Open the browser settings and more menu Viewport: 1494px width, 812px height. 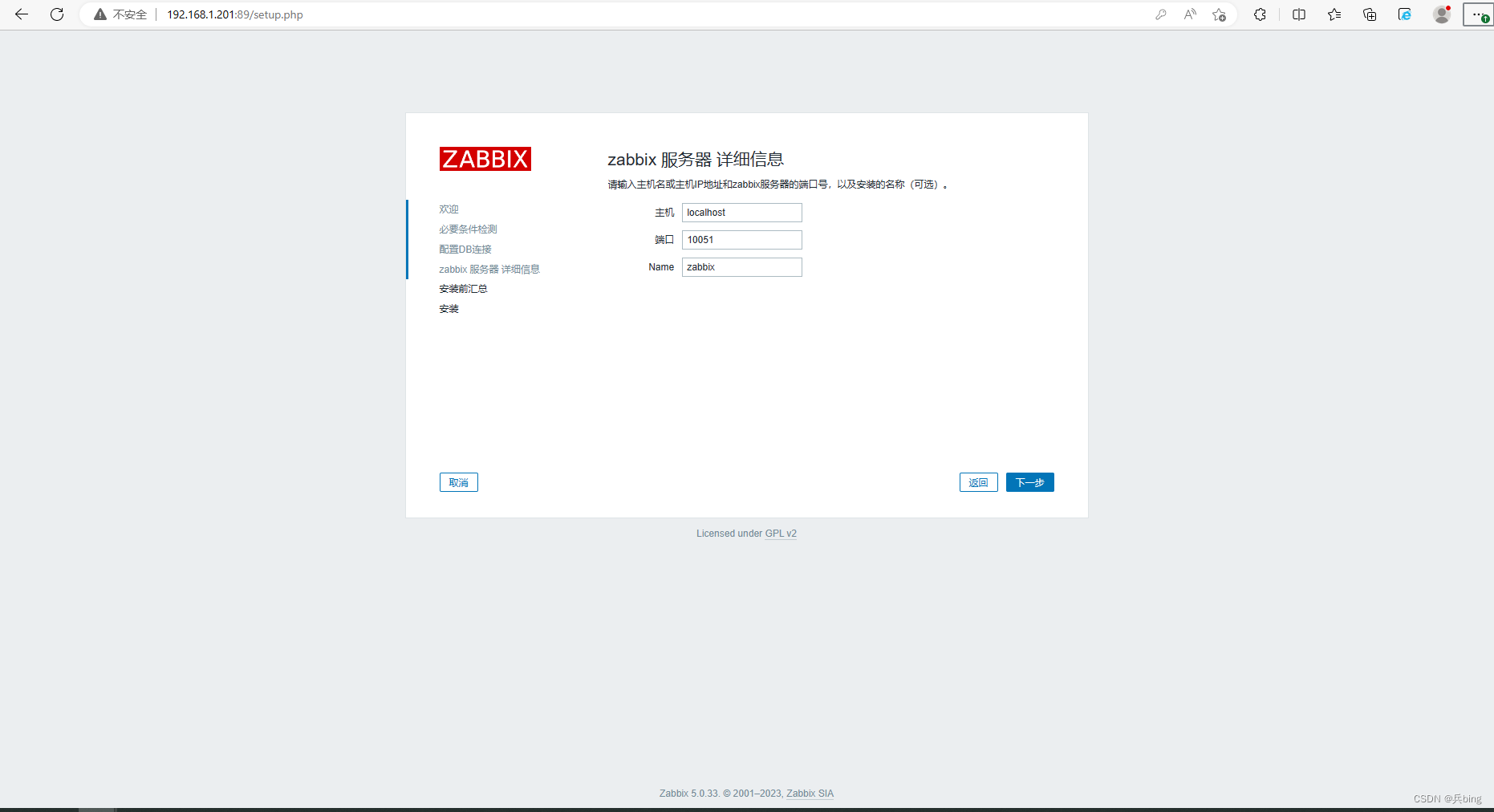[1478, 14]
